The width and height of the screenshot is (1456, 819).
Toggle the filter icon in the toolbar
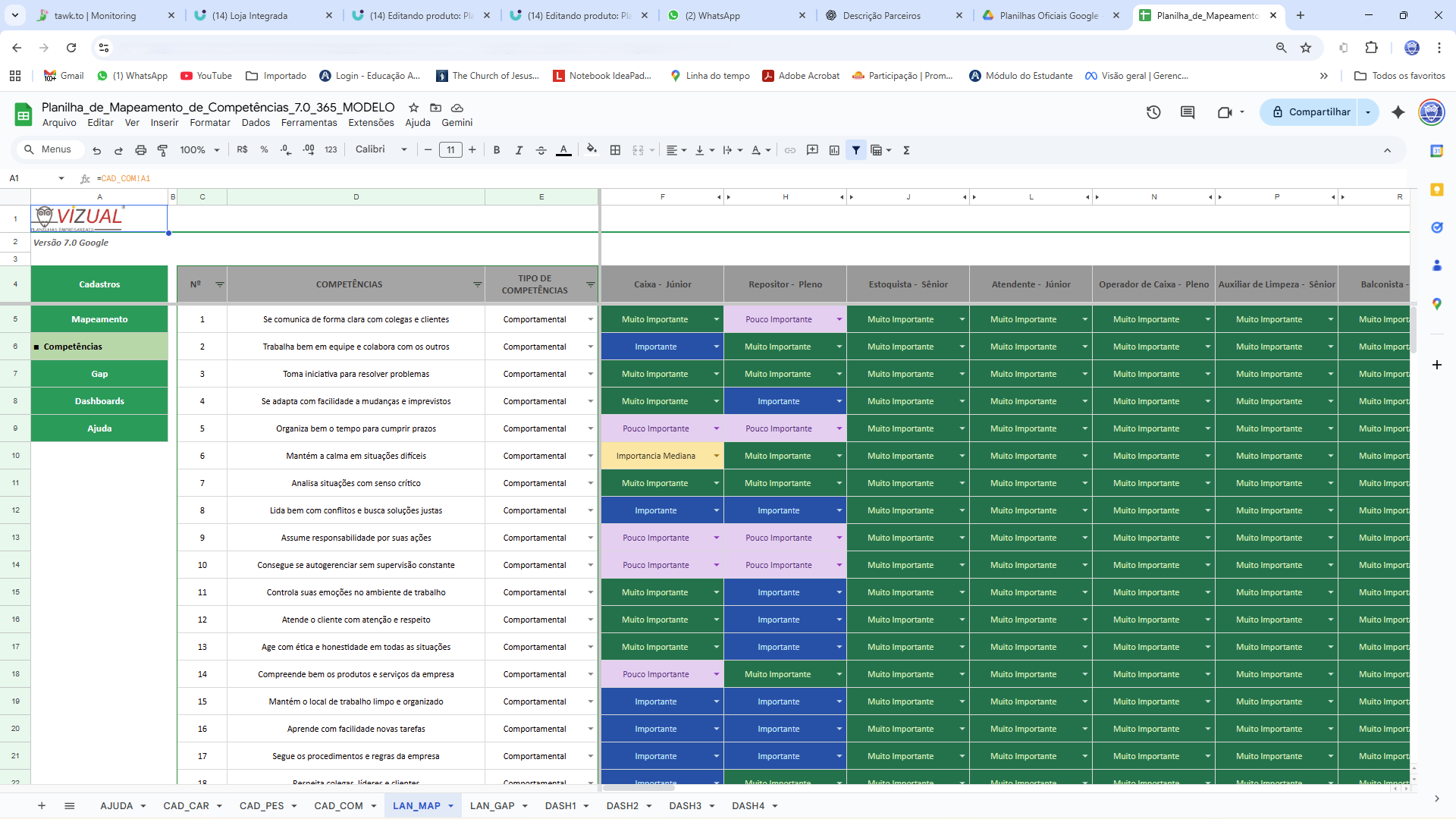coord(856,150)
